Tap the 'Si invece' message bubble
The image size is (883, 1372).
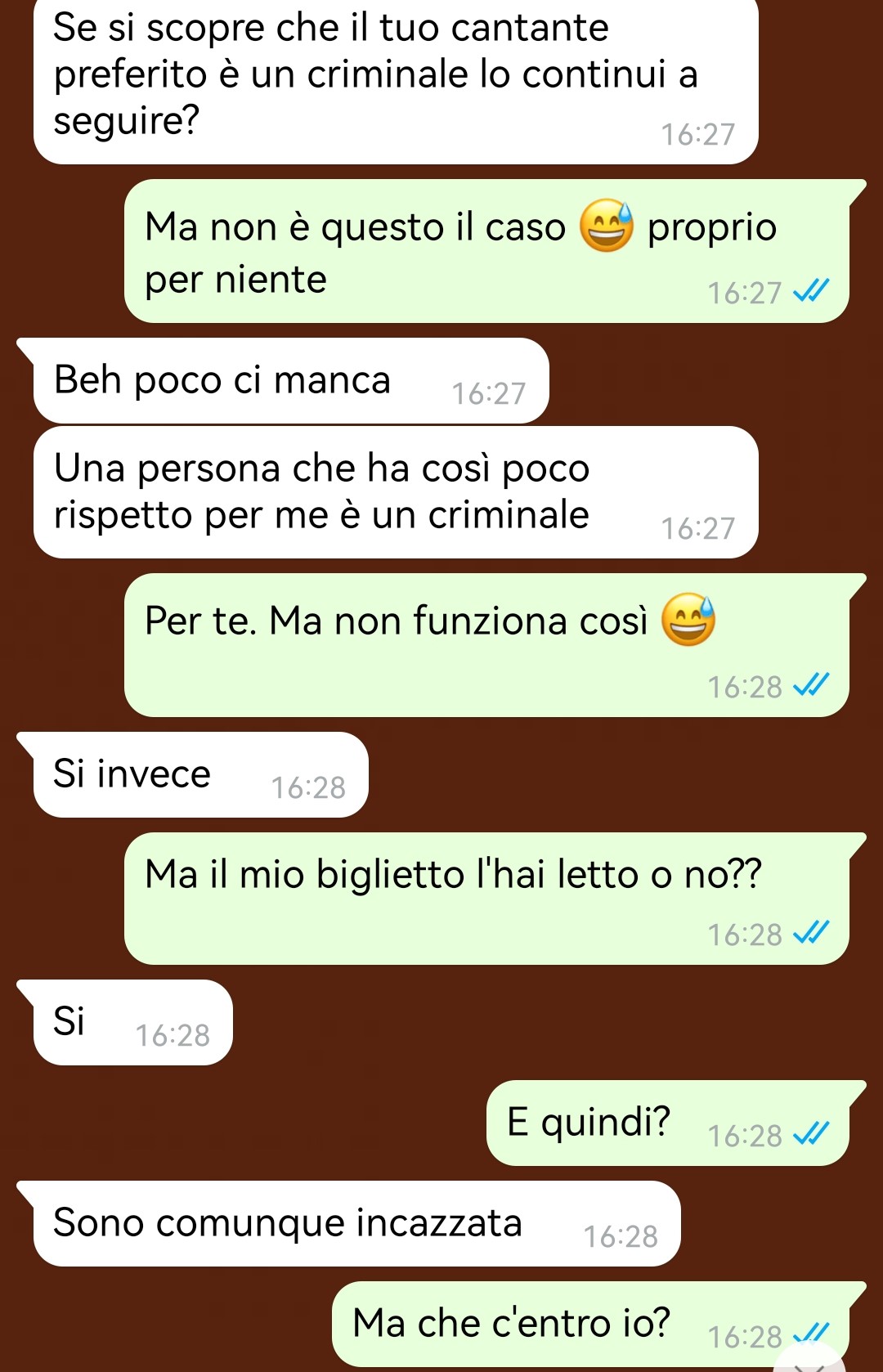(201, 775)
